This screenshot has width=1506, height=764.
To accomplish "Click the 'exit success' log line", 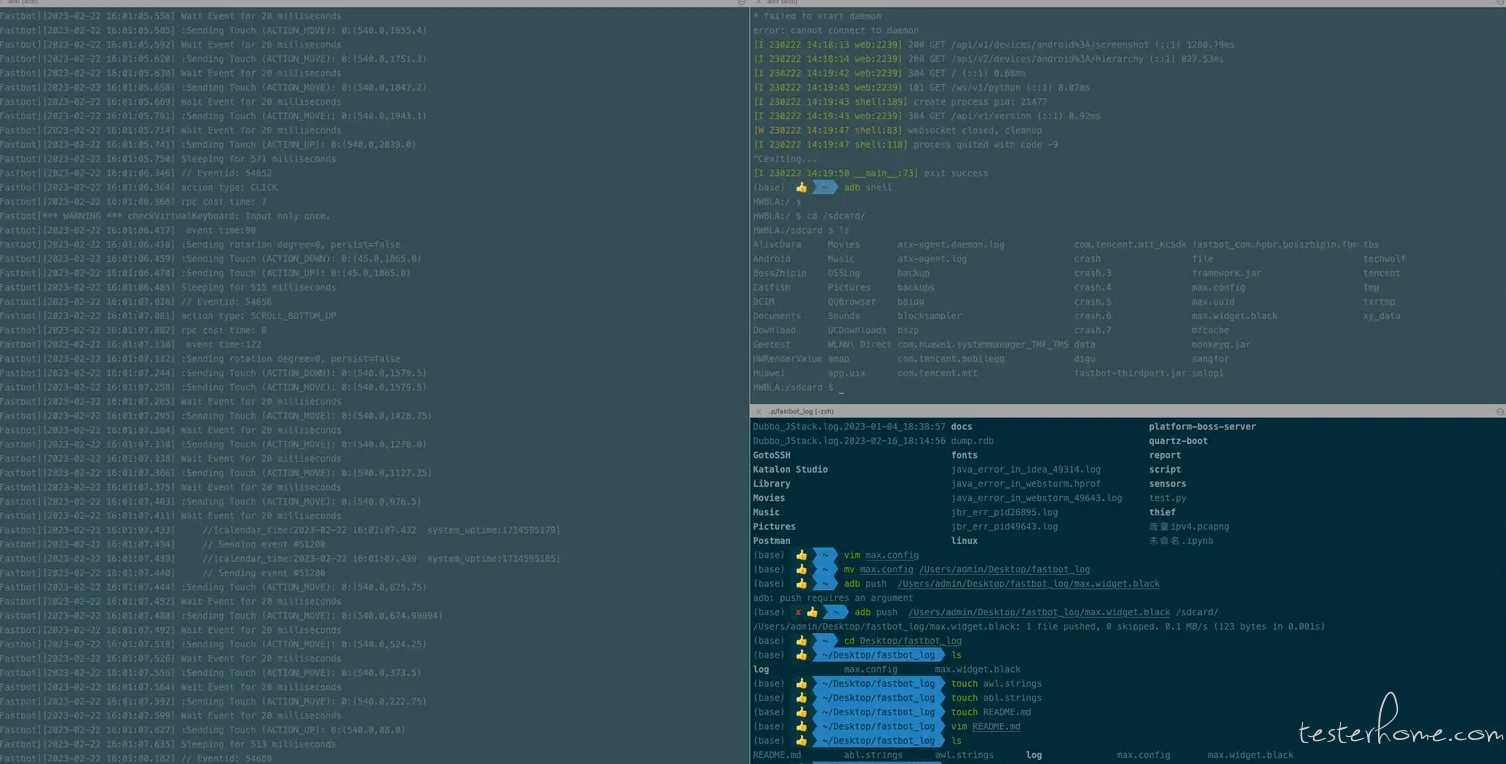I will click(870, 173).
